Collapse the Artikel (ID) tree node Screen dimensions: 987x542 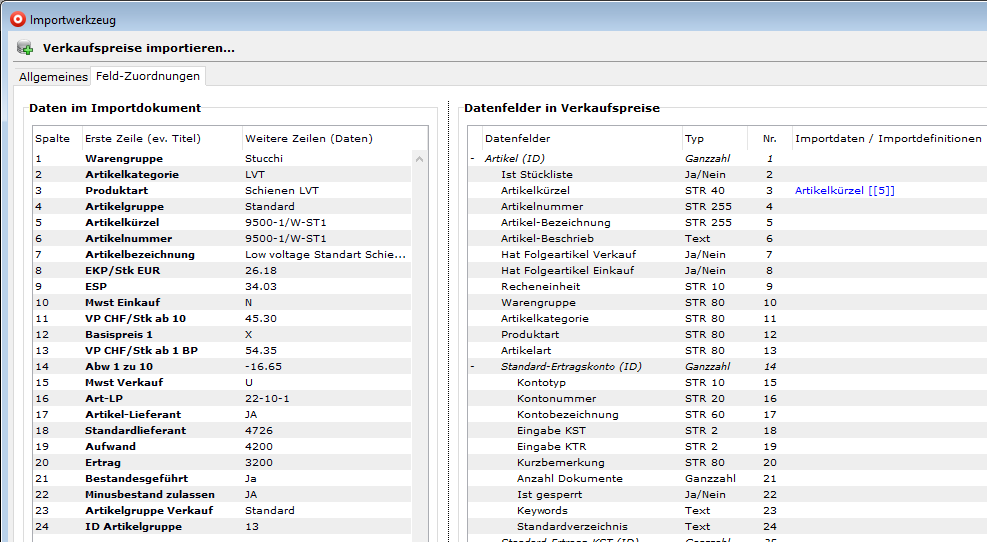pos(473,159)
